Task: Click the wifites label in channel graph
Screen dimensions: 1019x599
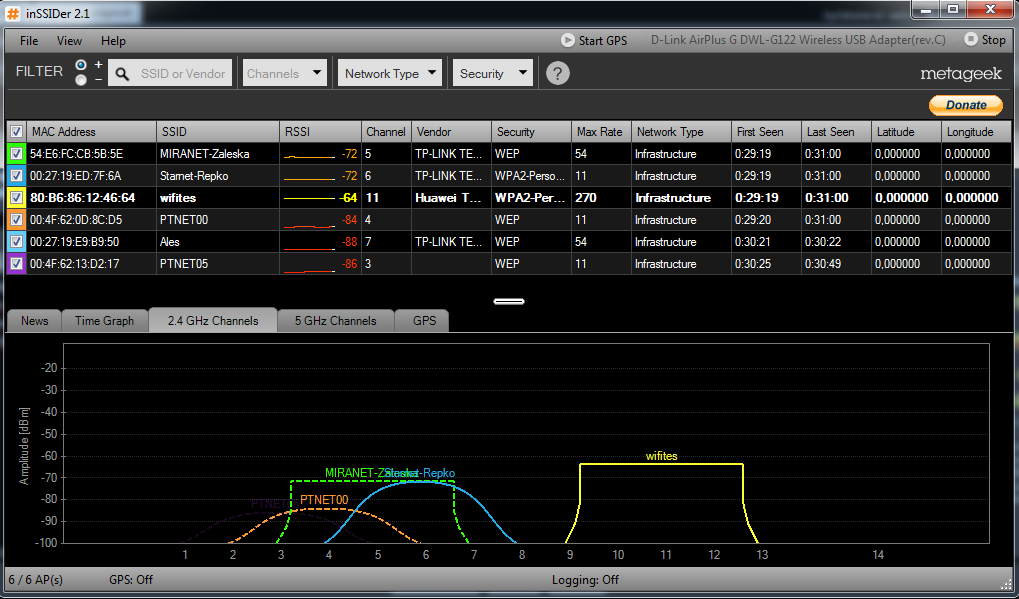Action: coord(662,456)
